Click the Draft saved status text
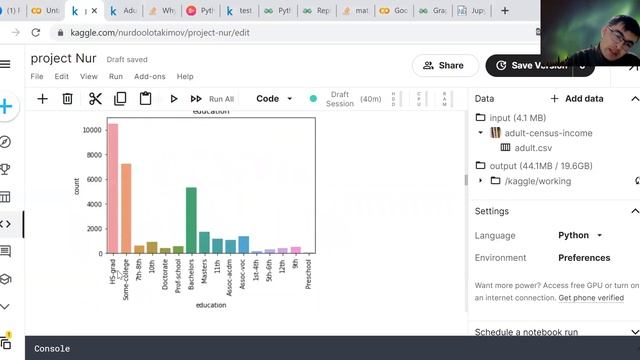This screenshot has width=640, height=360. click(x=127, y=60)
